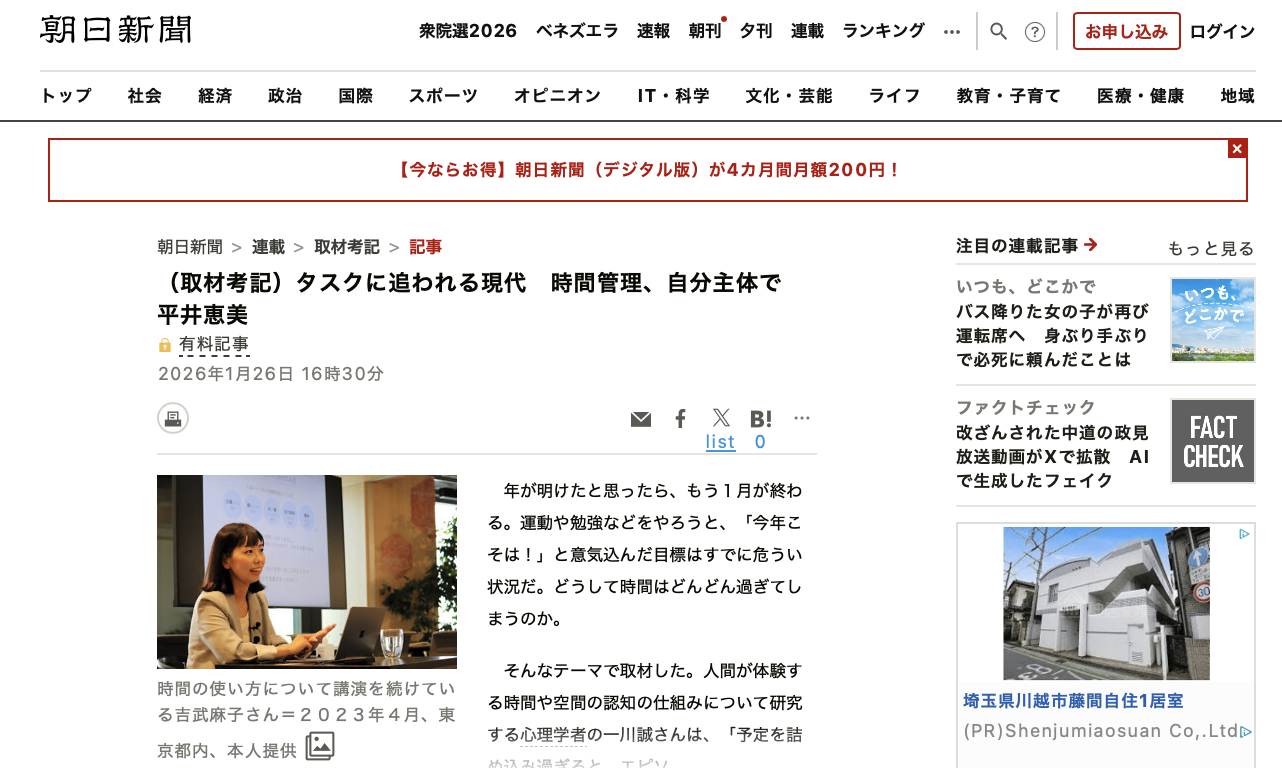Image resolution: width=1282 pixels, height=768 pixels.
Task: Select the スポーツ navigation tab
Action: click(443, 96)
